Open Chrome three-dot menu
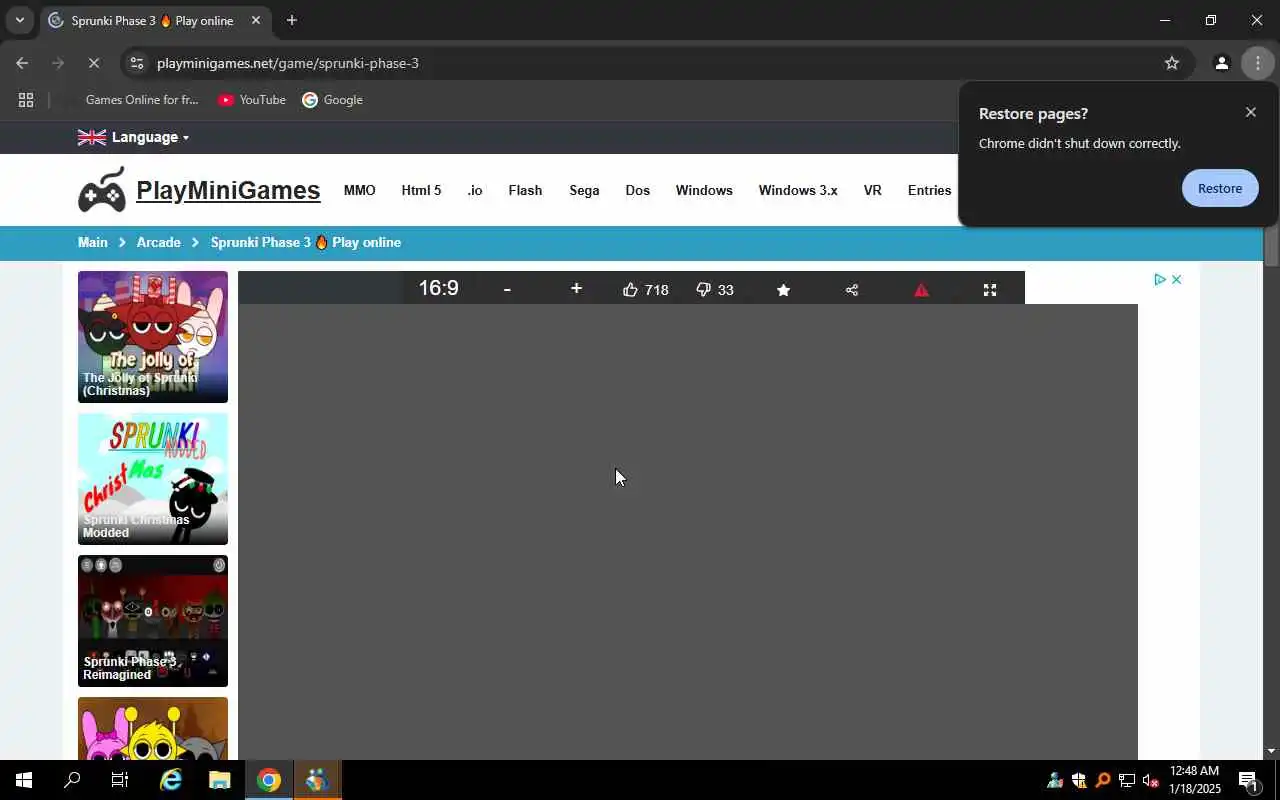The image size is (1280, 800). coord(1258,63)
